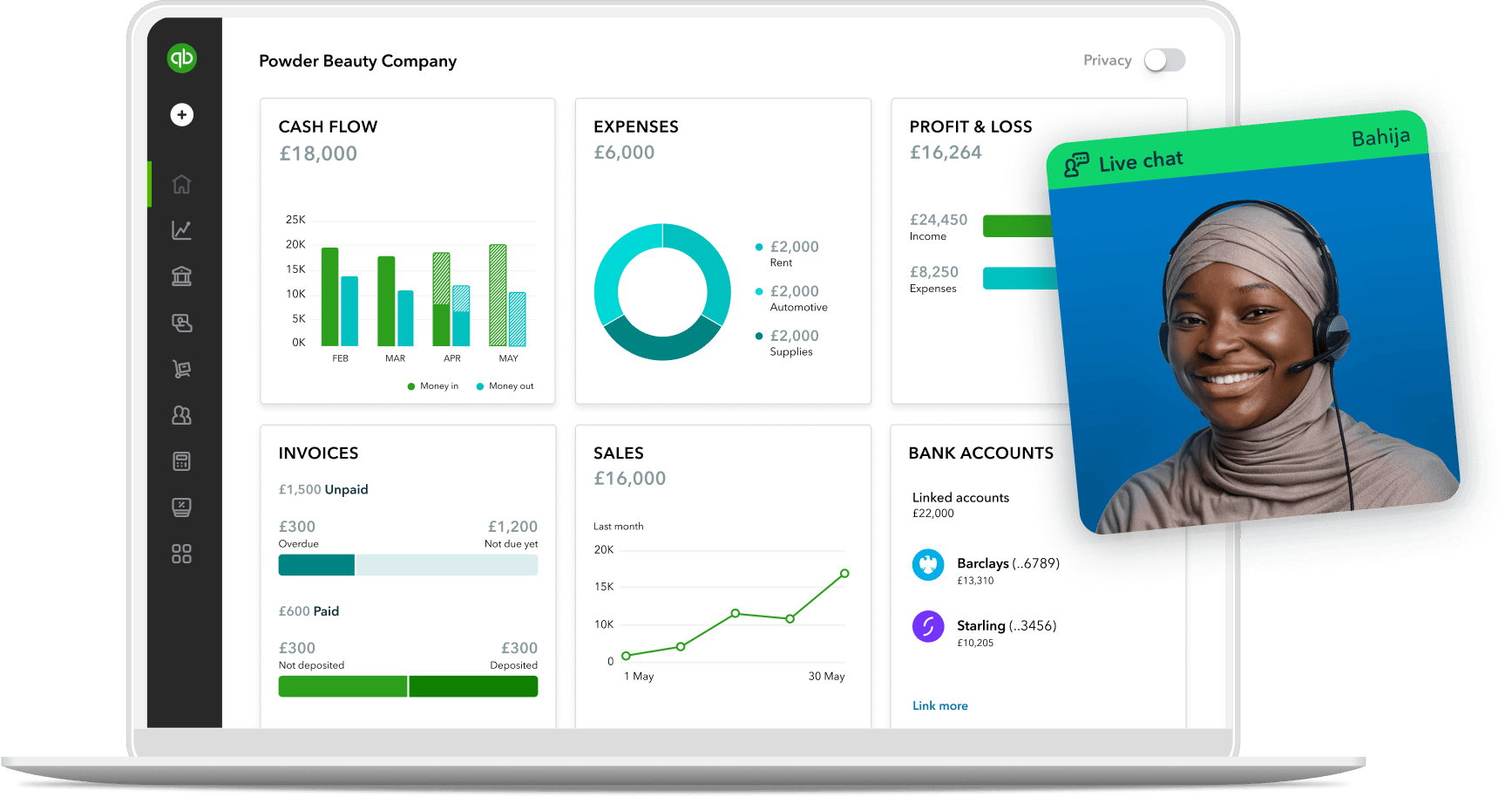Screen dimensions: 1512x797
Task: Click the Link more link
Action: coord(940,705)
